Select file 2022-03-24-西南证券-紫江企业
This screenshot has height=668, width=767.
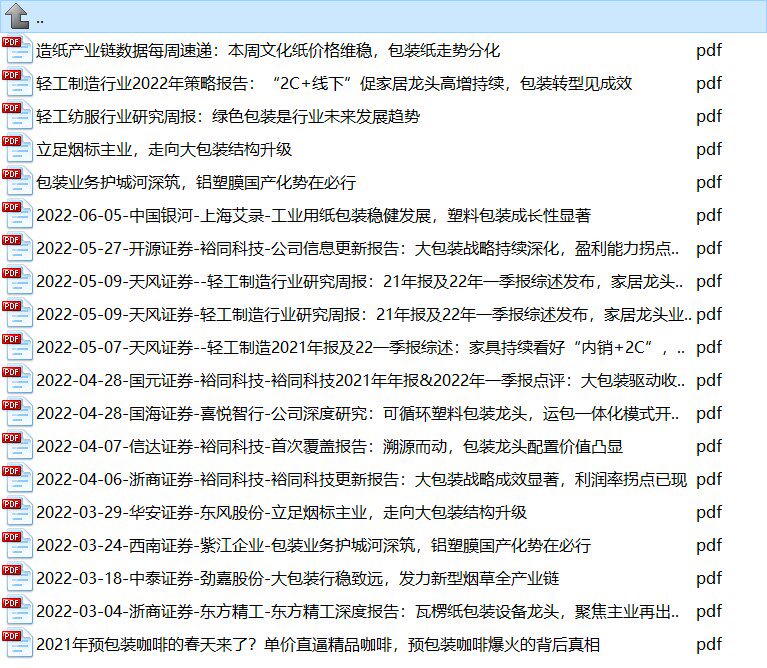(x=314, y=546)
